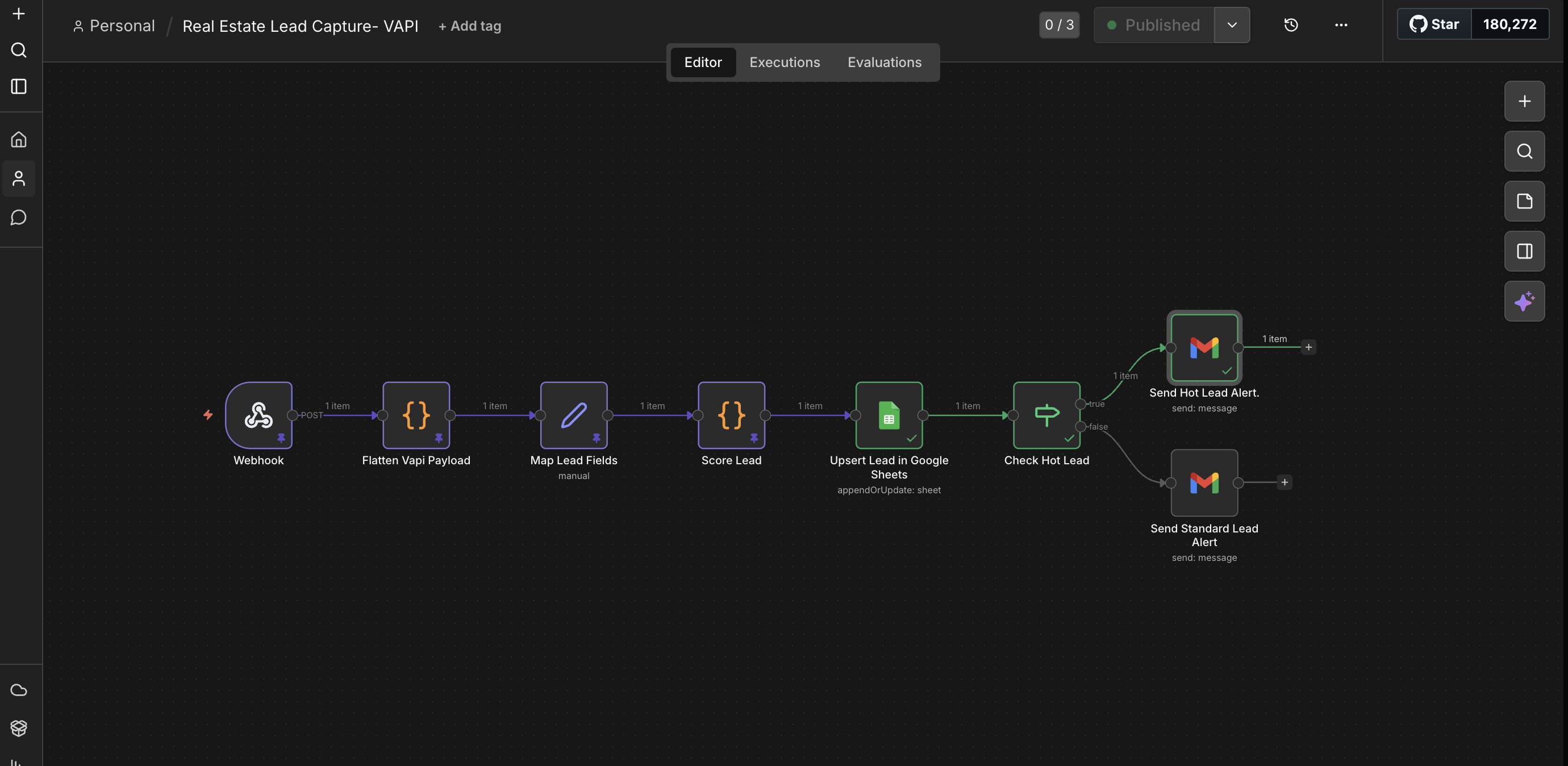
Task: Open the workflow history clock icon
Action: tap(1291, 25)
